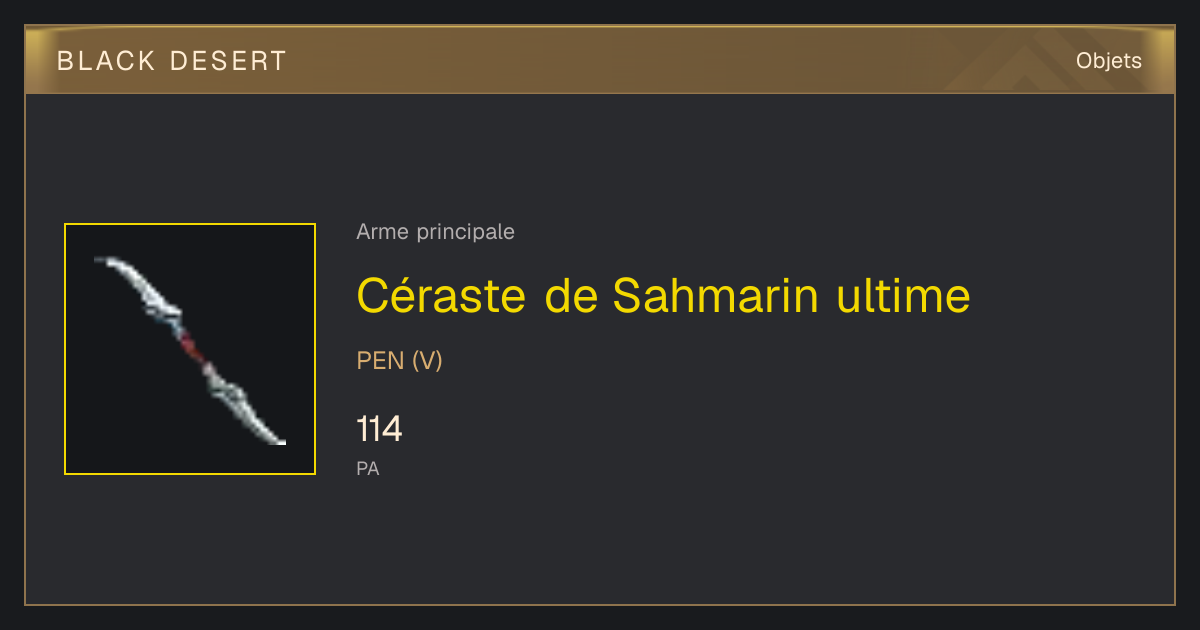1200x630 pixels.
Task: Click the Céraste de Sahmarin weapon icon
Action: pos(190,349)
